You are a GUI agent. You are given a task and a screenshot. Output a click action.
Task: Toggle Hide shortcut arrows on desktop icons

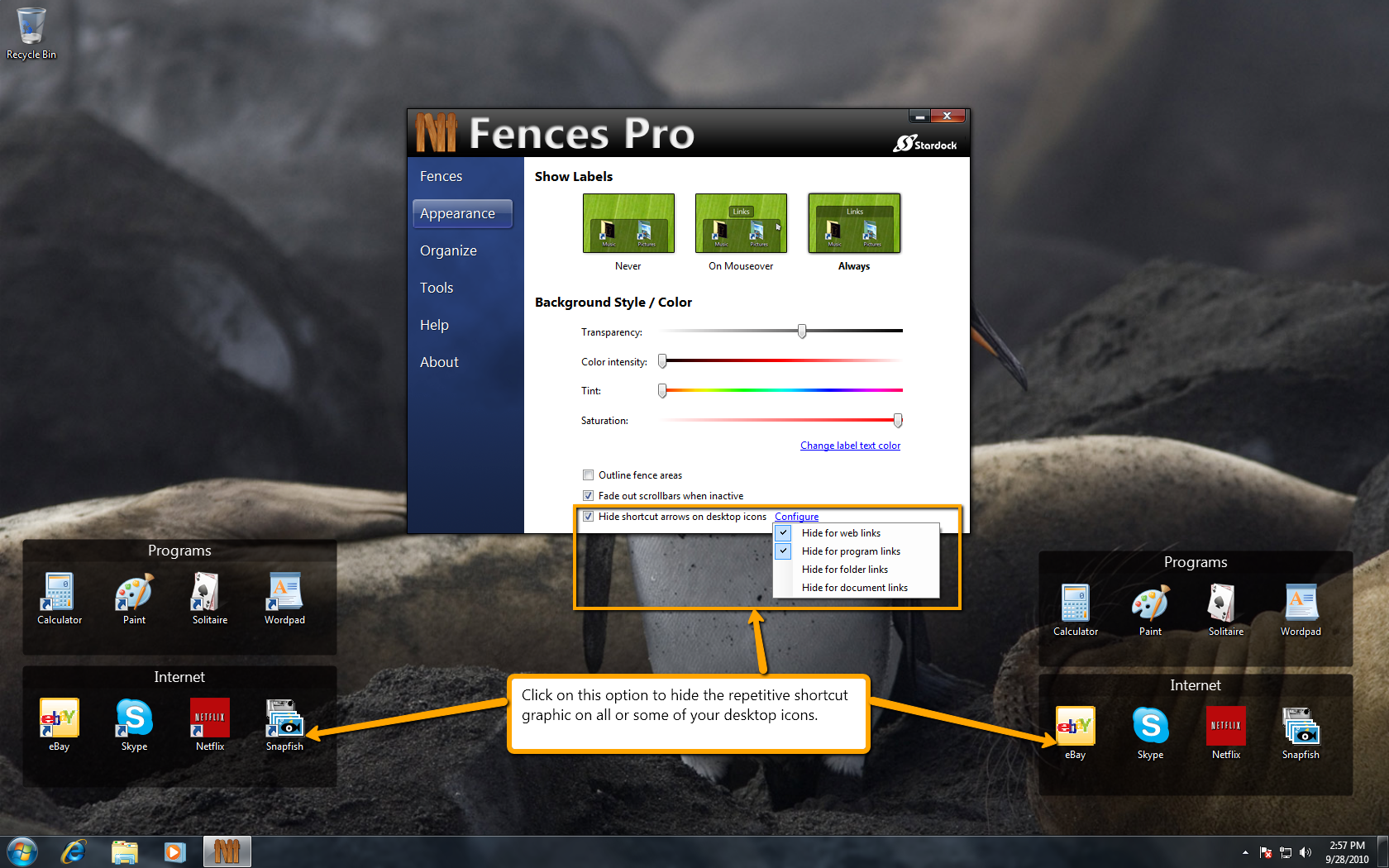(588, 517)
